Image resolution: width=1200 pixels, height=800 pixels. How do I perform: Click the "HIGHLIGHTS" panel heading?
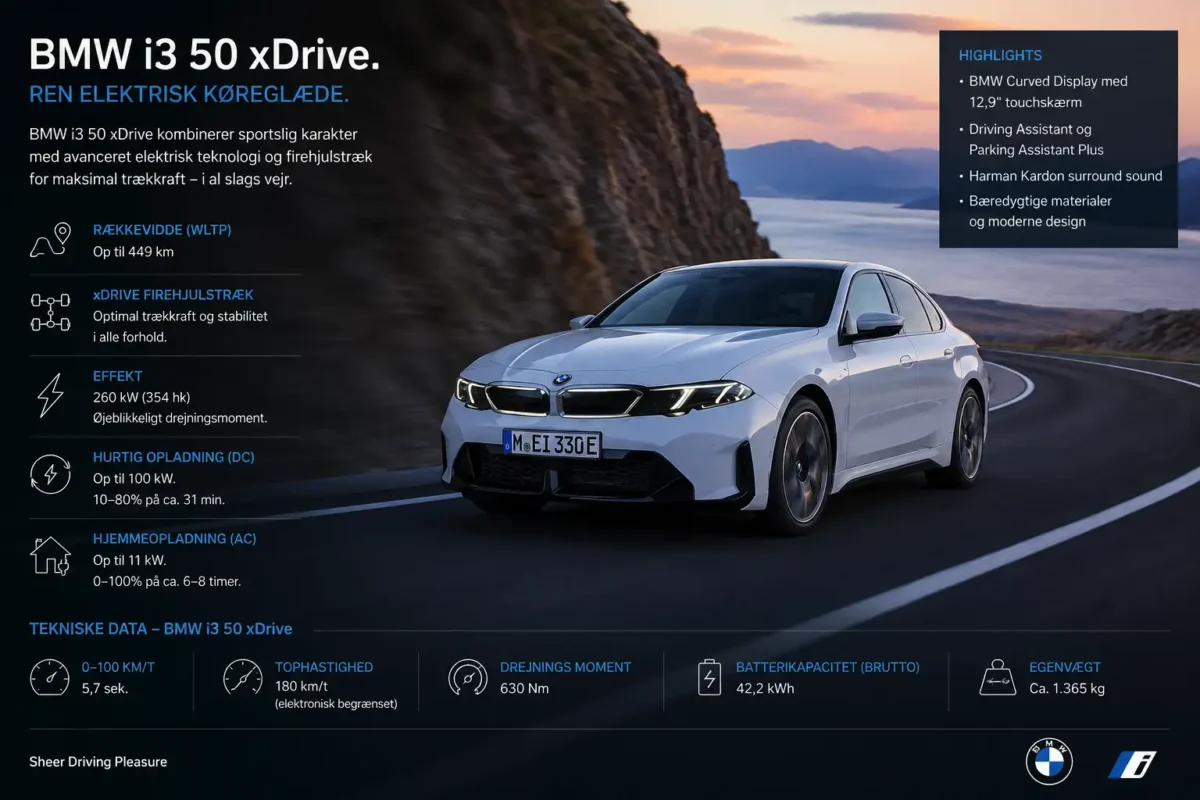tap(1000, 56)
